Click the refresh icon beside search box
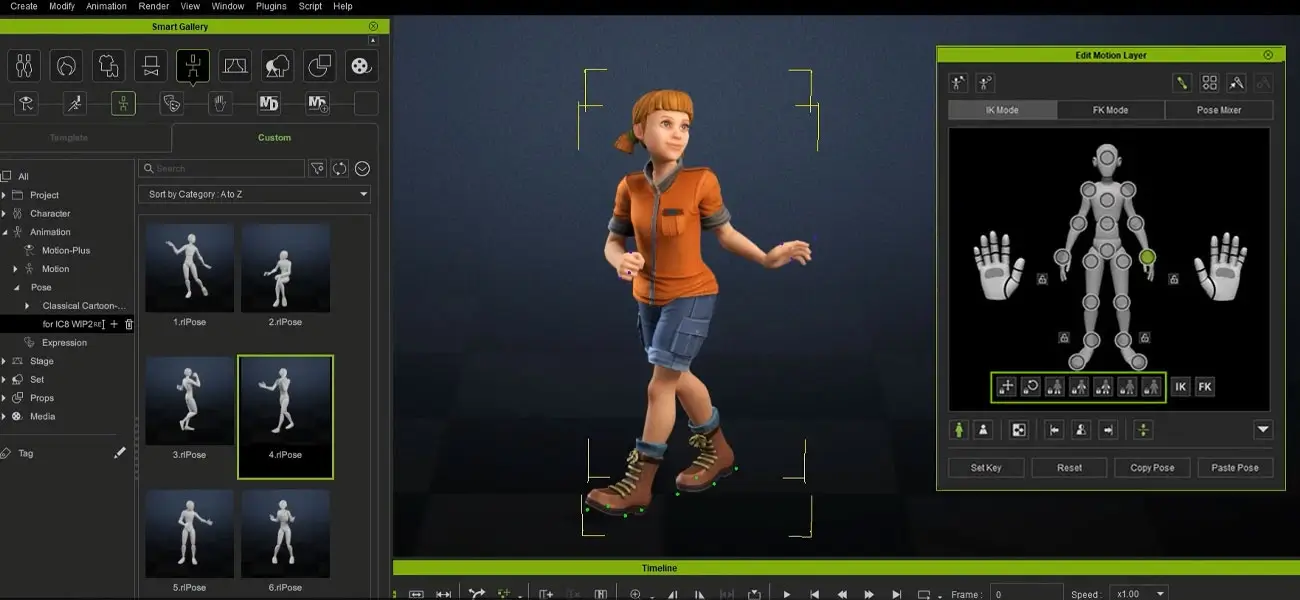Screen dimensions: 1300x600 tap(340, 169)
